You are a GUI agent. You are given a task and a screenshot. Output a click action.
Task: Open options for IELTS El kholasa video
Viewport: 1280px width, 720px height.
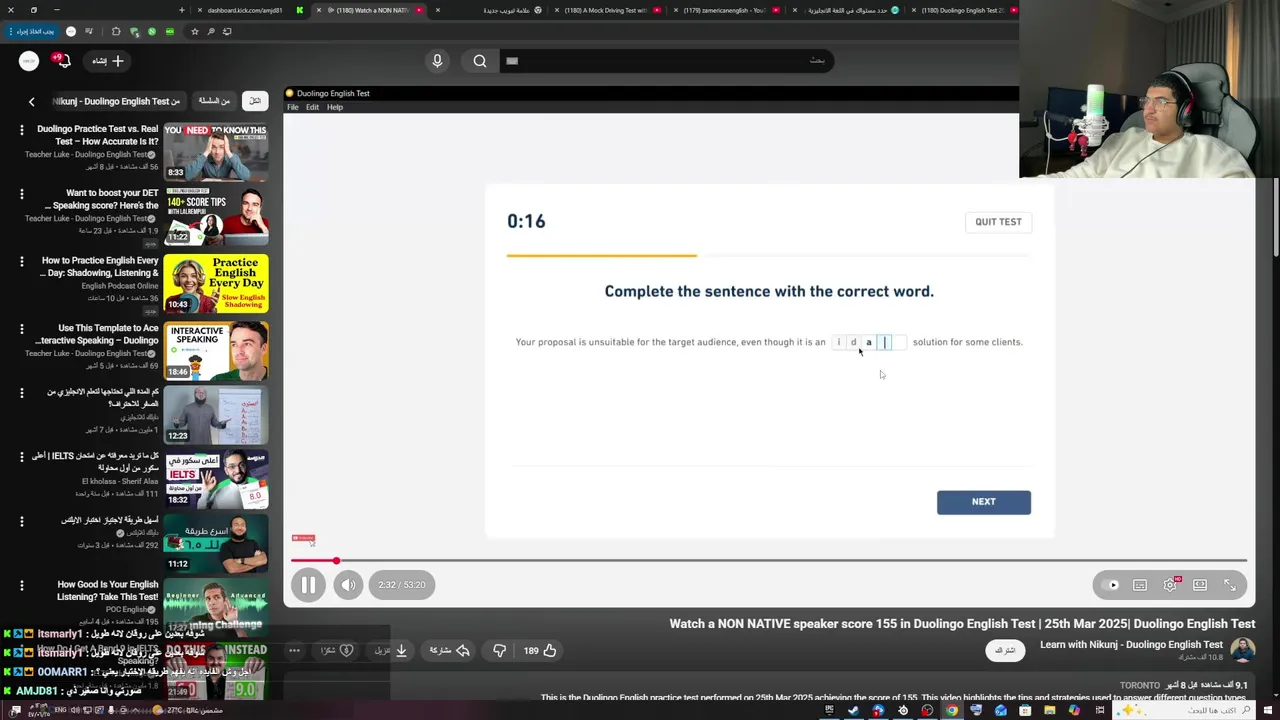click(21, 456)
